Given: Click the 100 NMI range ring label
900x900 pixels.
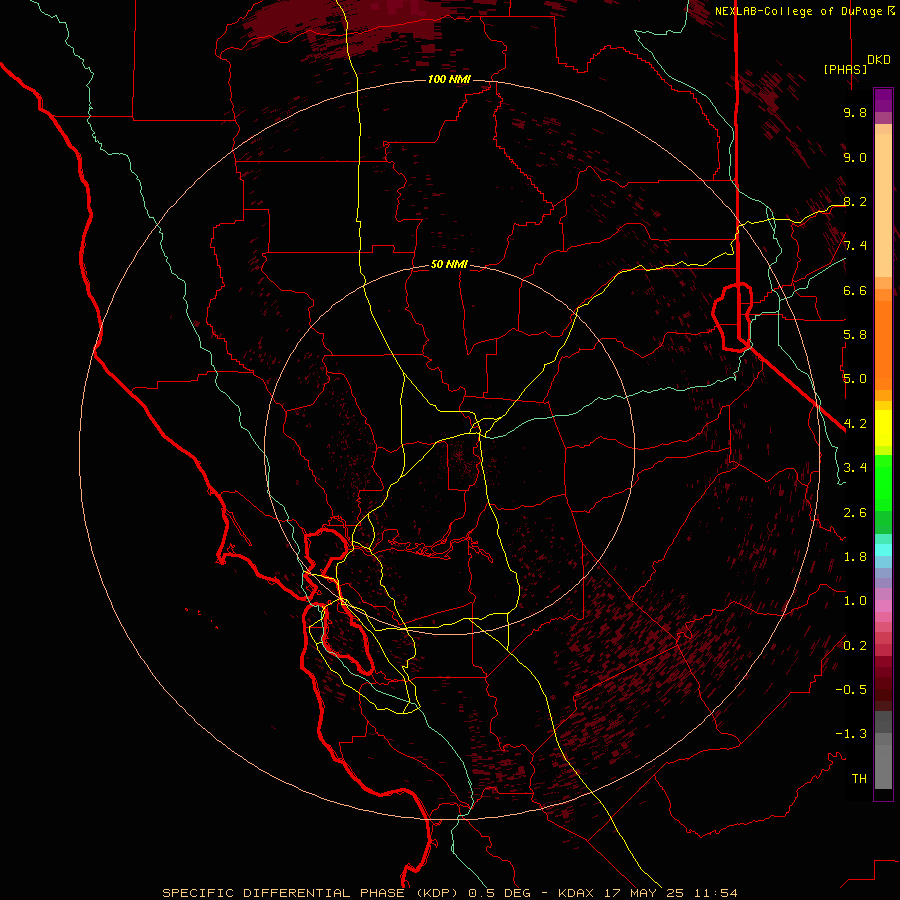Looking at the screenshot, I should coord(449,79).
